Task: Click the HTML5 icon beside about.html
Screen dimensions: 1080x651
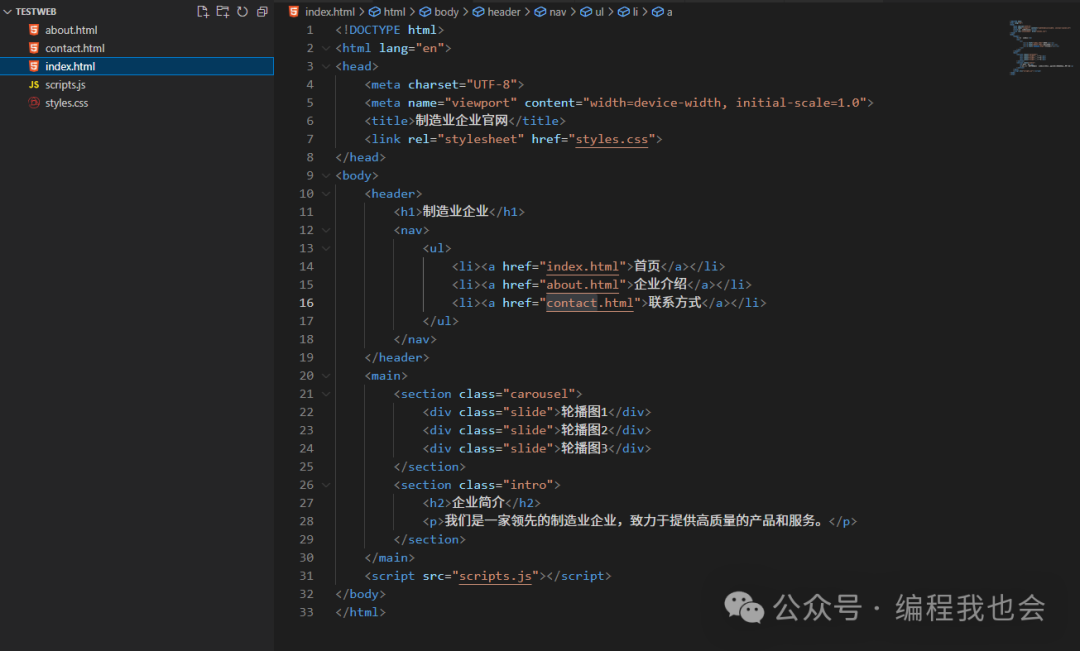Action: coord(34,30)
